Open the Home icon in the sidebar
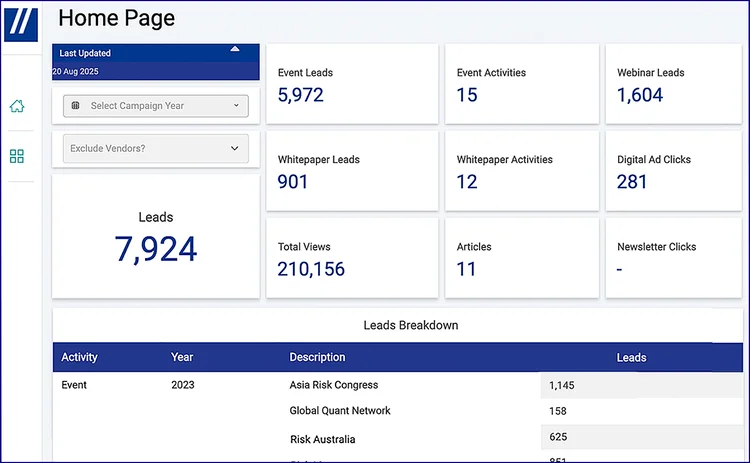750x463 pixels. (x=17, y=107)
